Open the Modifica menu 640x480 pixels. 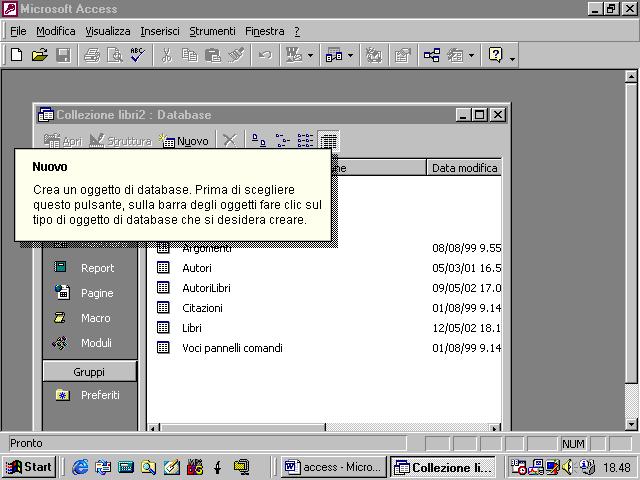pyautogui.click(x=56, y=31)
